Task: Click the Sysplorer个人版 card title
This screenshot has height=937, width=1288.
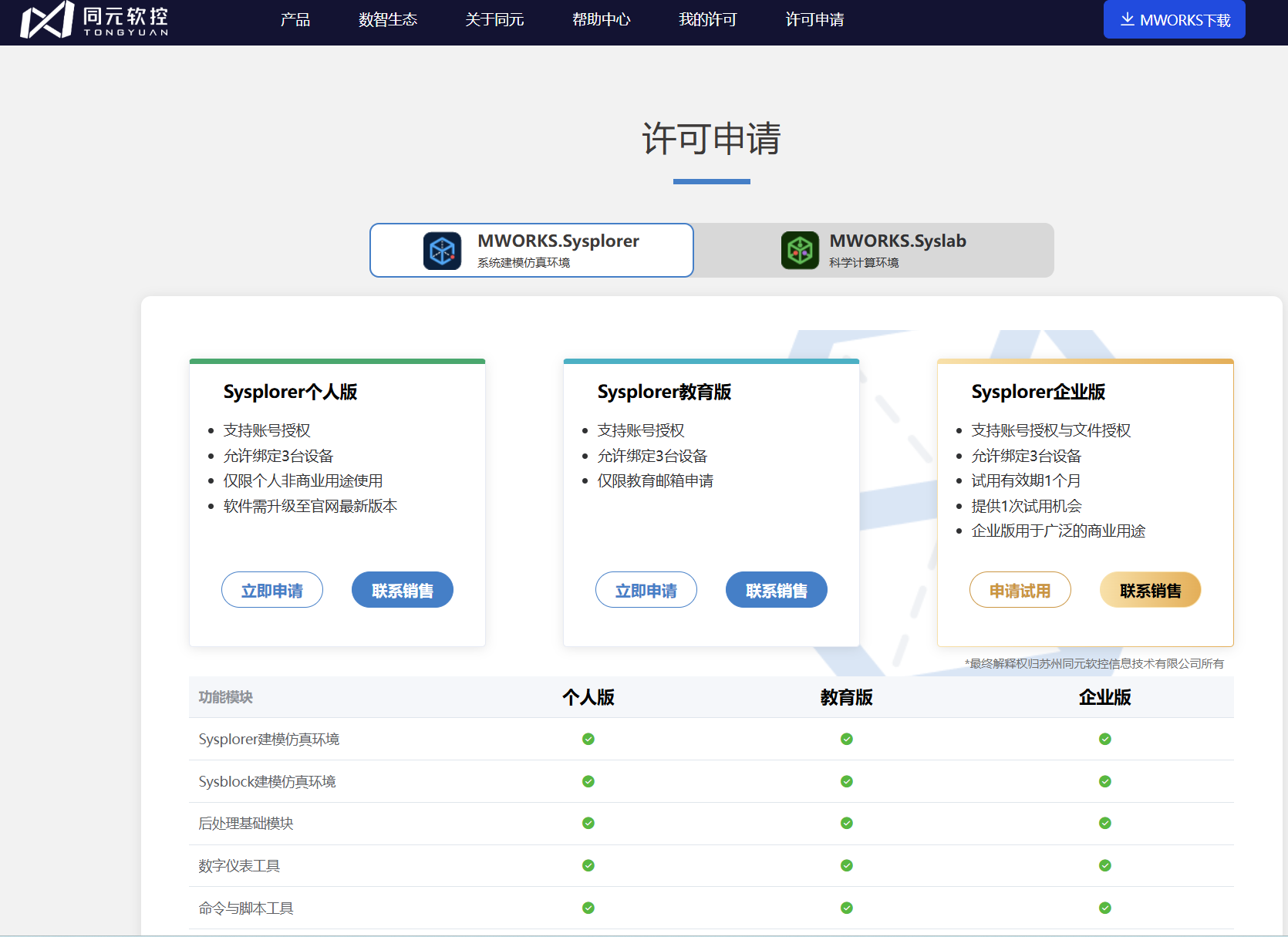Action: pos(291,392)
